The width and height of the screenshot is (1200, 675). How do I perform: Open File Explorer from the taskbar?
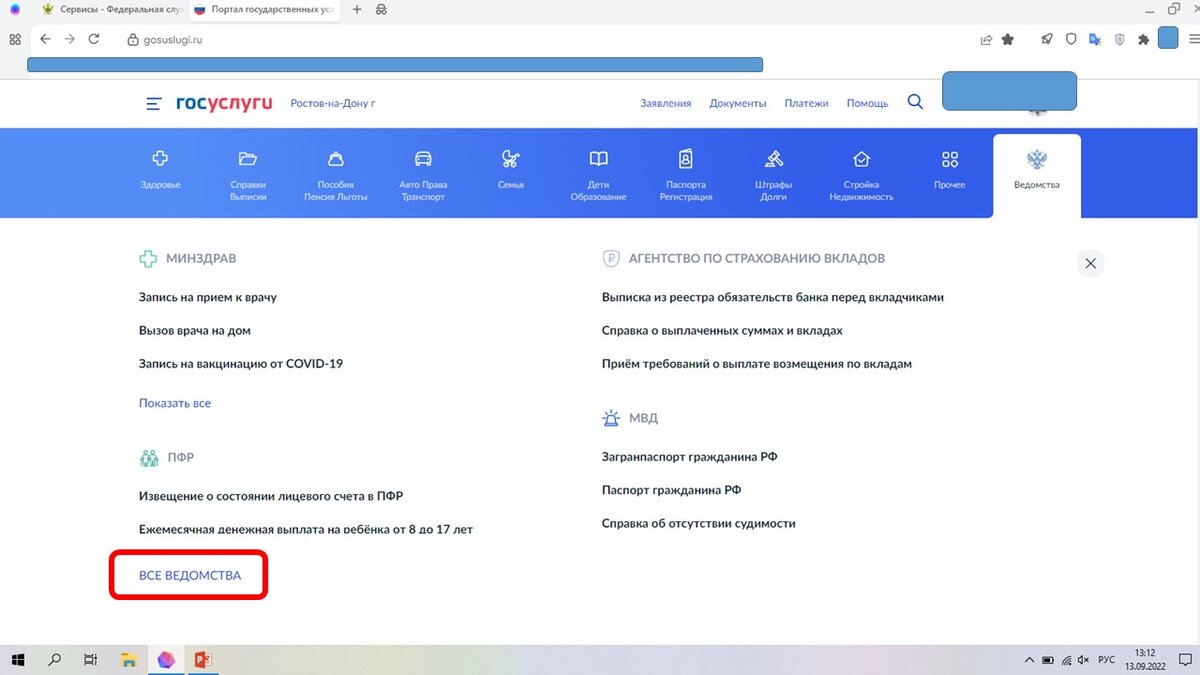(128, 659)
